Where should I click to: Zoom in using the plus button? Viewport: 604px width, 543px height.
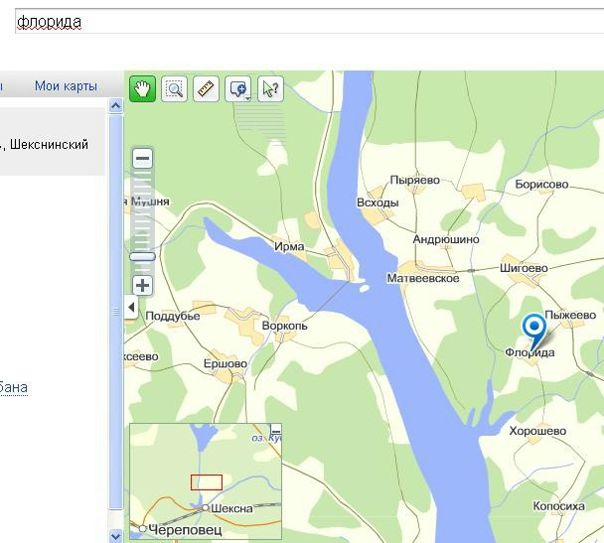tap(143, 285)
